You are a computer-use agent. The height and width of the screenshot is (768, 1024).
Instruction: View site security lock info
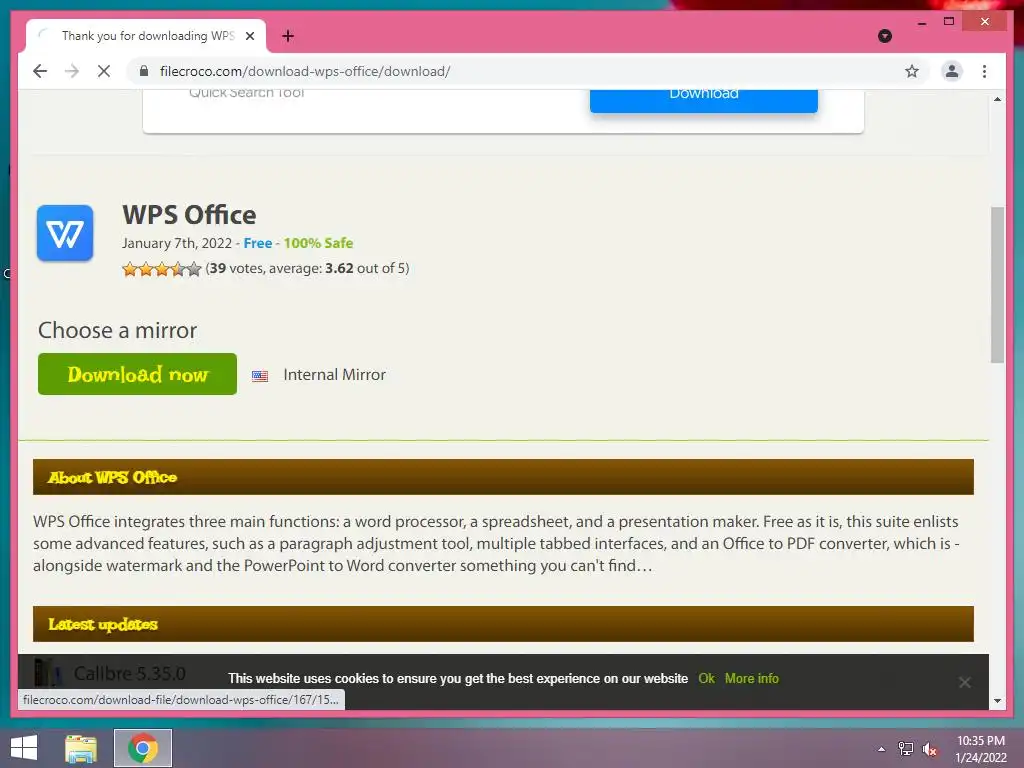tap(144, 71)
